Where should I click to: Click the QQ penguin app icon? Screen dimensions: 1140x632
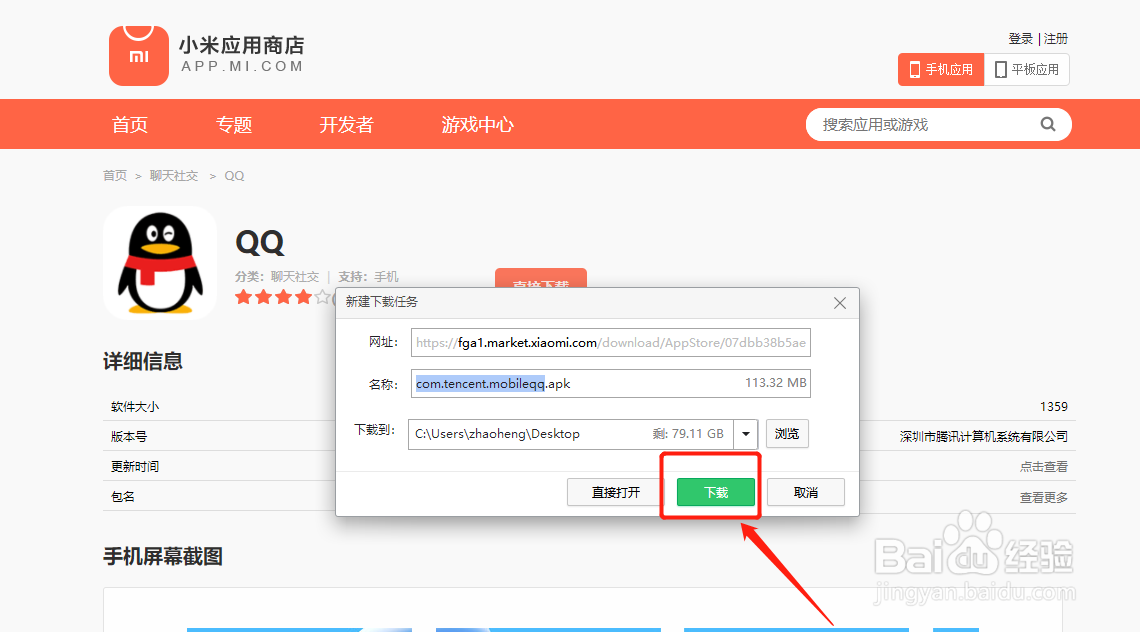(160, 263)
